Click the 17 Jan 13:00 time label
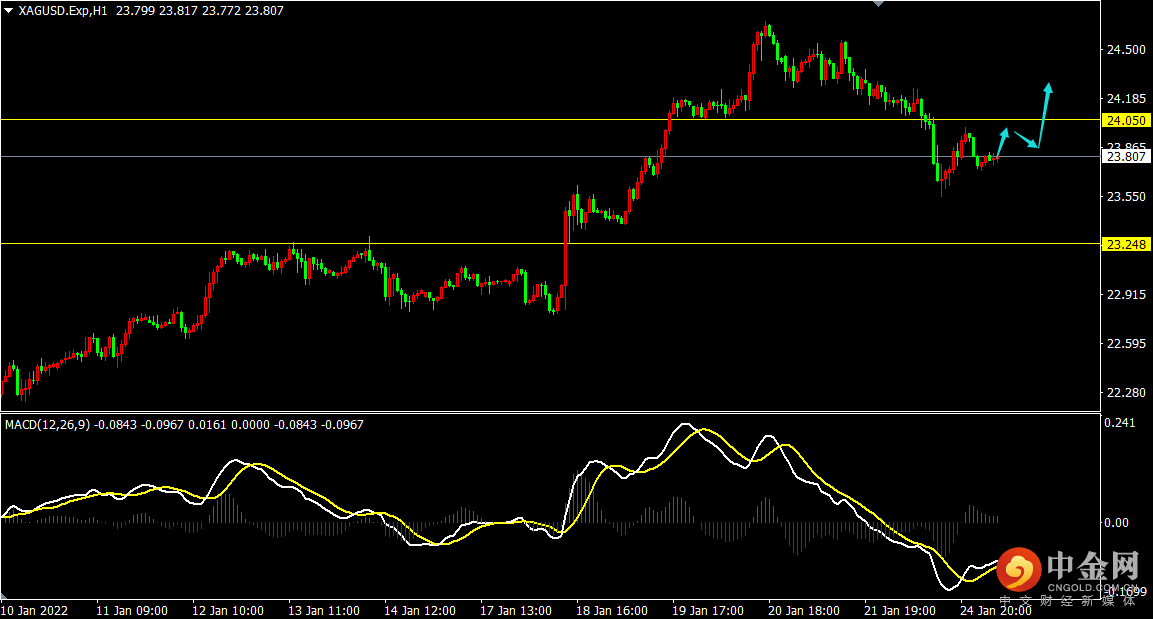Image resolution: width=1153 pixels, height=619 pixels. pos(515,611)
